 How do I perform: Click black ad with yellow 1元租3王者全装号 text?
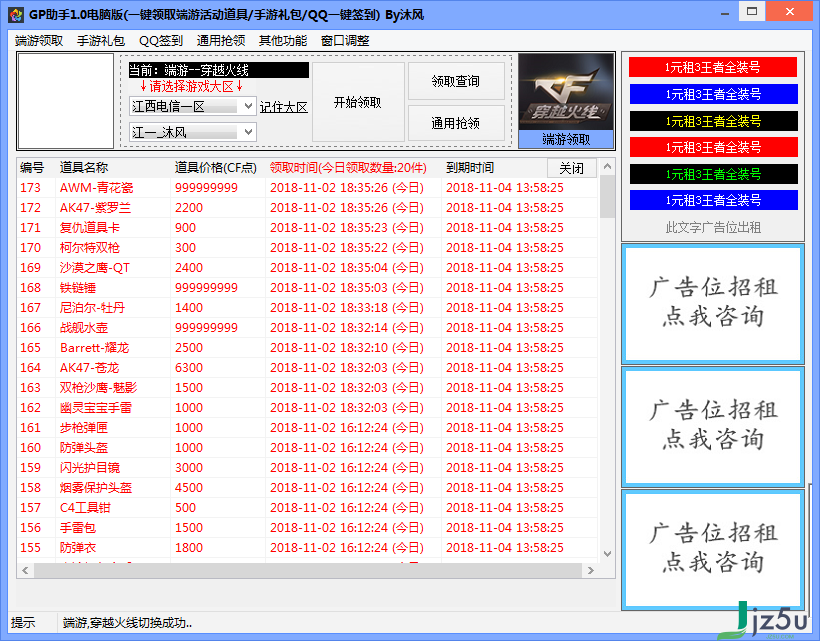713,121
